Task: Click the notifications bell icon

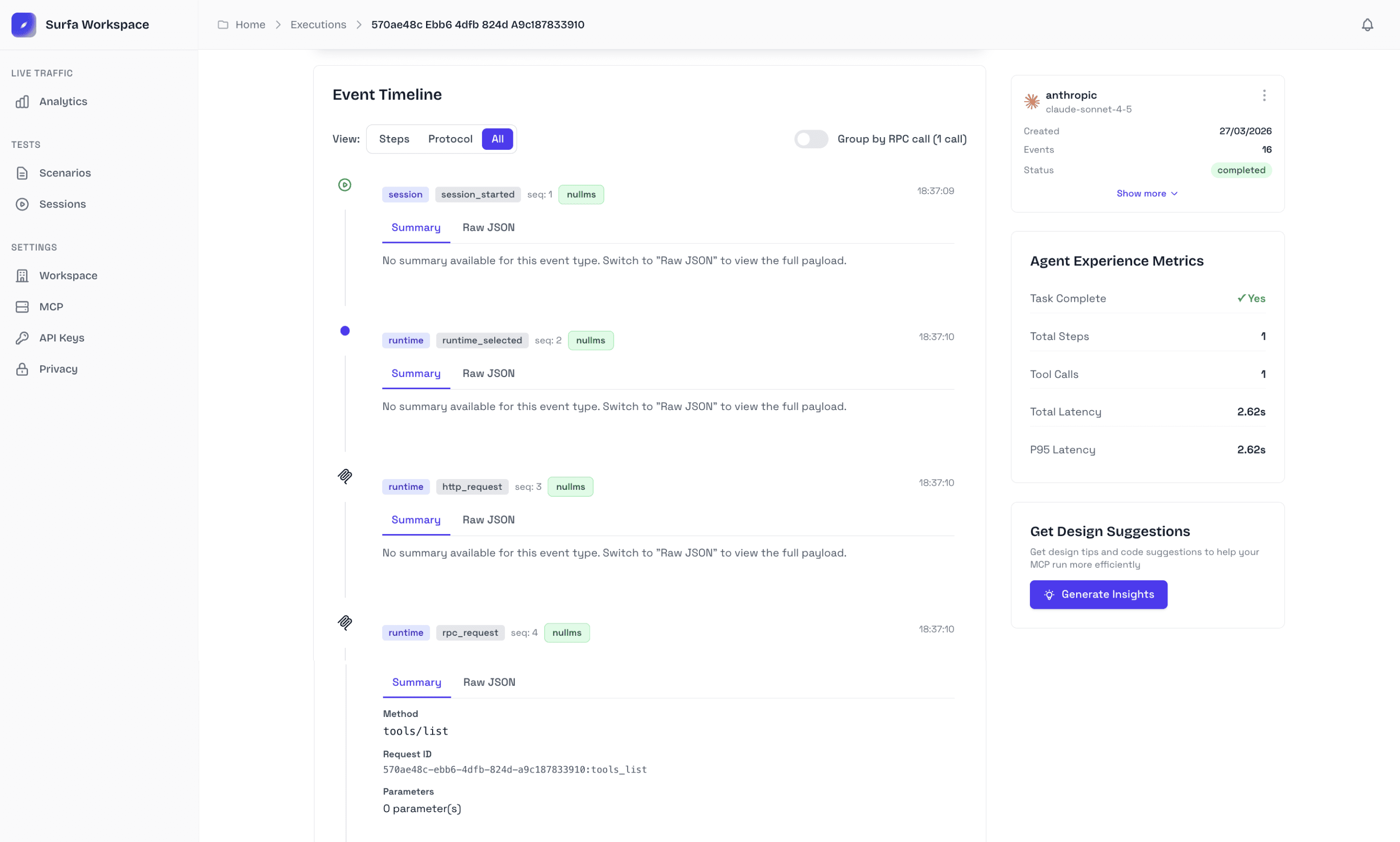Action: (x=1367, y=24)
